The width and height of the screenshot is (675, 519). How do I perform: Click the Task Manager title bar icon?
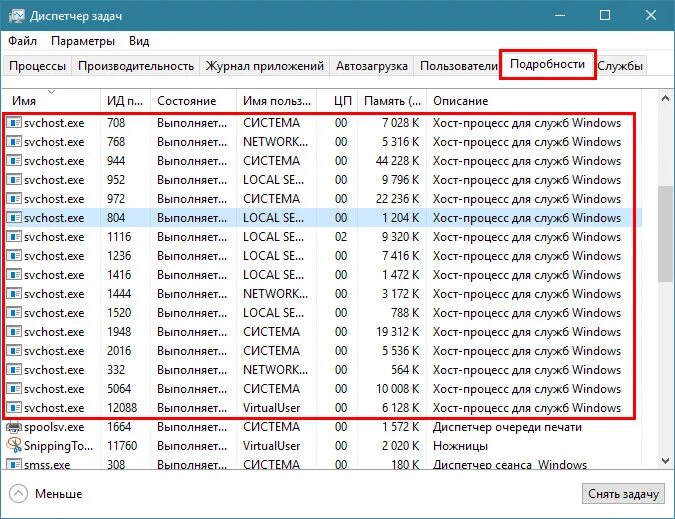16,16
